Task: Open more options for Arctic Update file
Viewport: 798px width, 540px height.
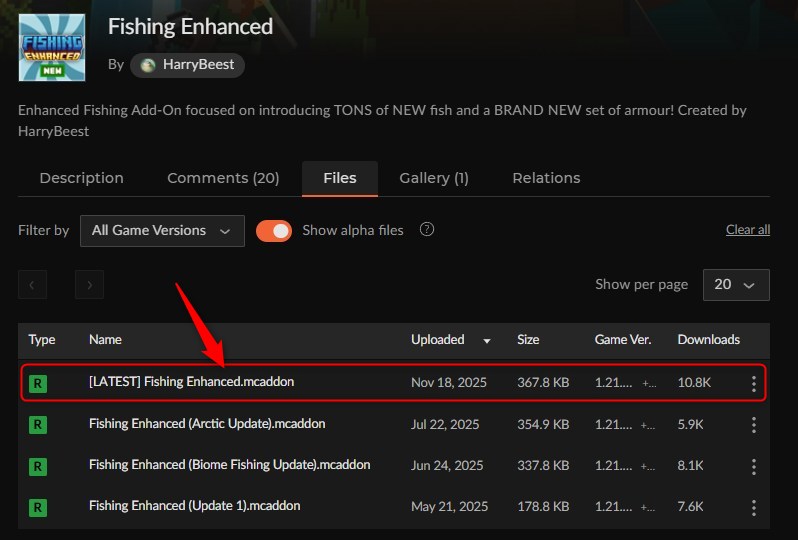Action: [754, 425]
